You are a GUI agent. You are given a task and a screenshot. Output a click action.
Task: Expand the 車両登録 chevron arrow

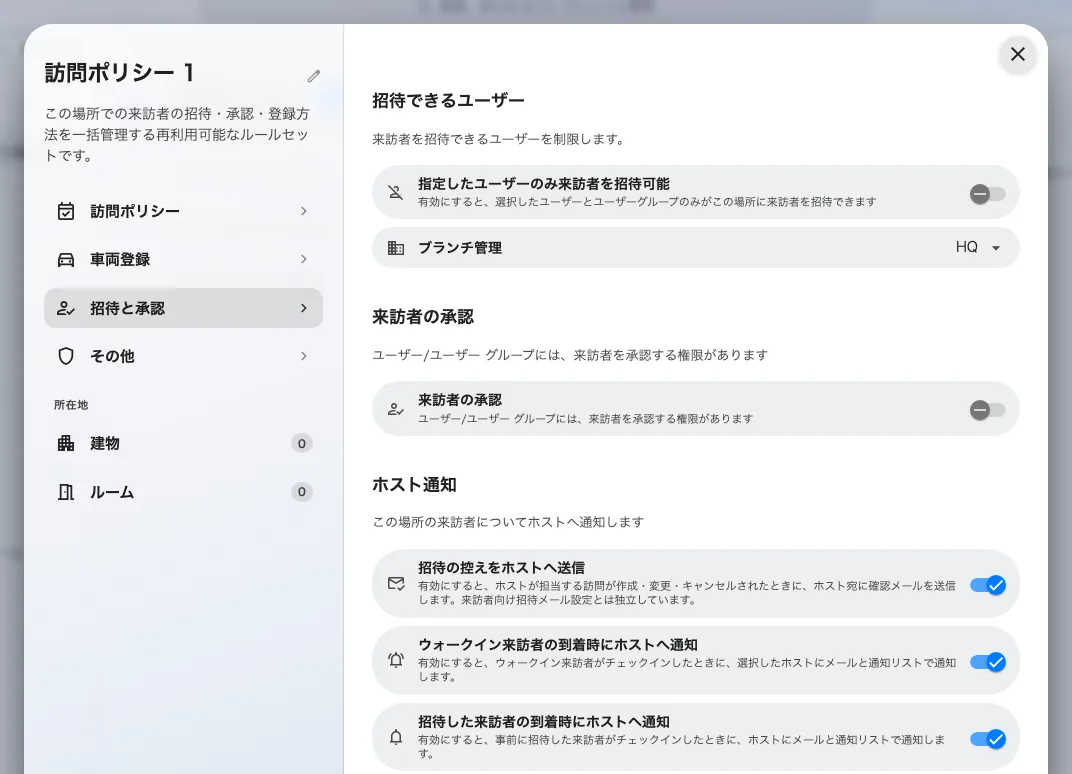(304, 259)
